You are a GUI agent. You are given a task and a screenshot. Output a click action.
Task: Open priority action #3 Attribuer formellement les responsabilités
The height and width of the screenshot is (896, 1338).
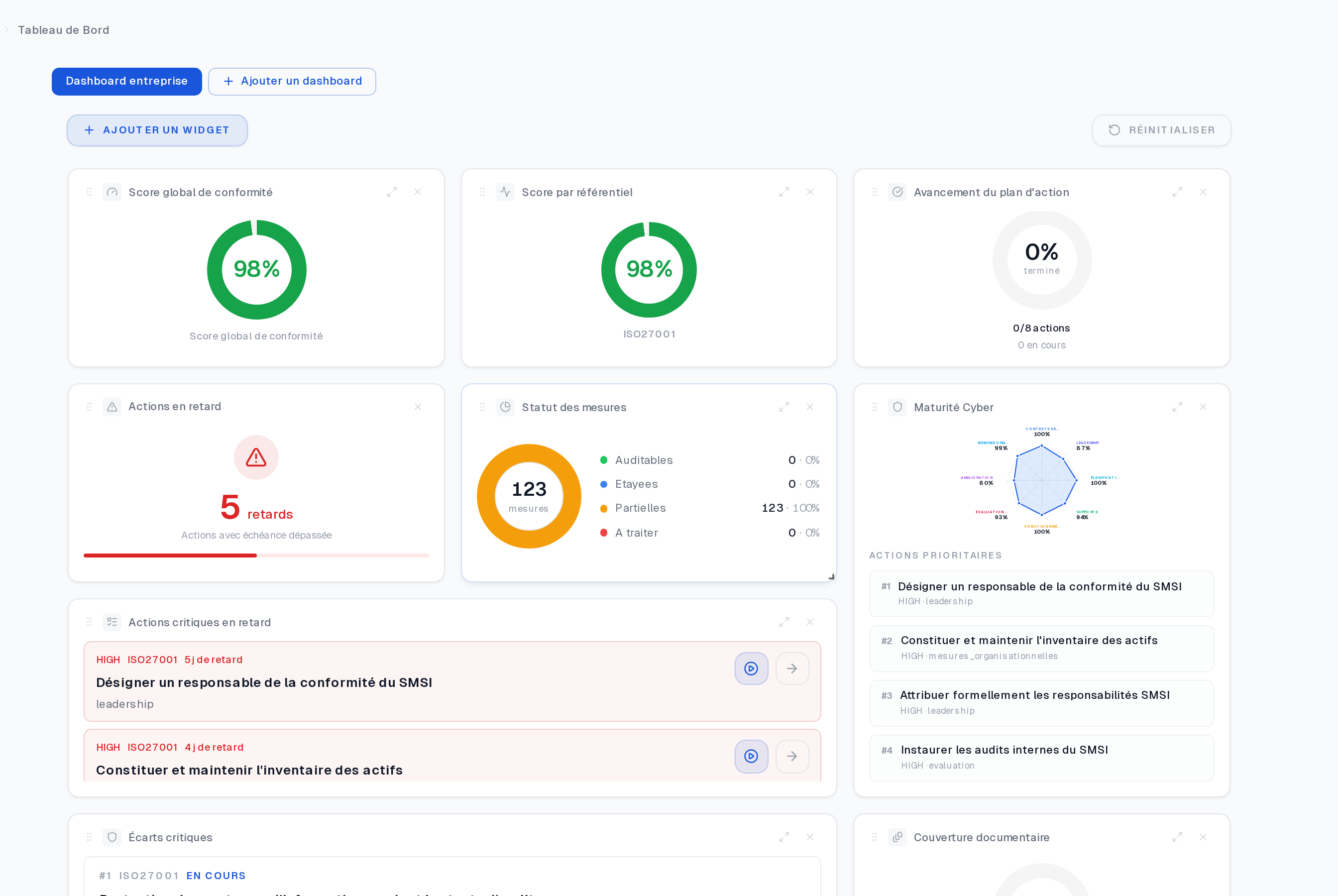[x=1041, y=703]
